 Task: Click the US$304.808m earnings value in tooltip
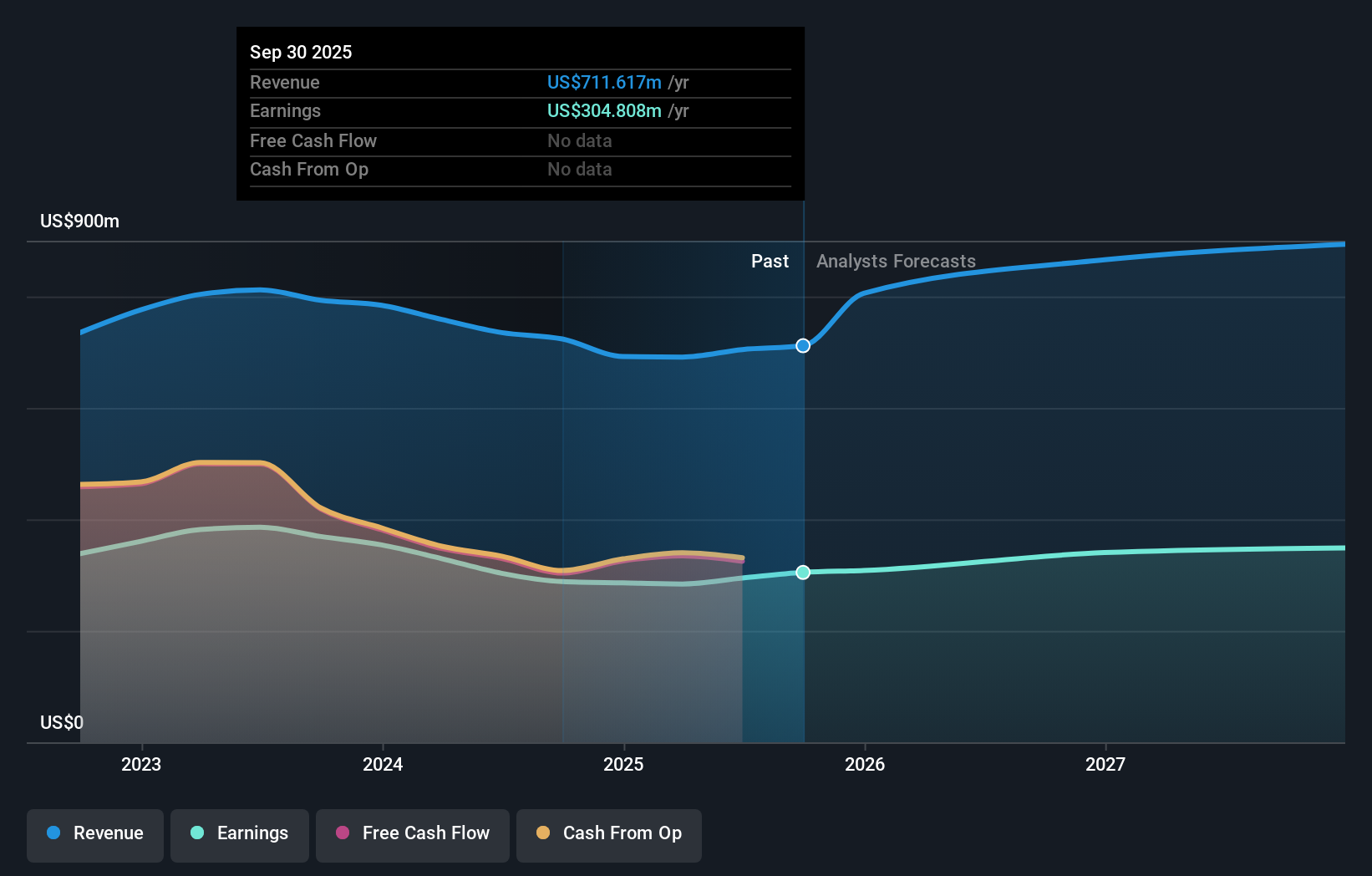(x=604, y=111)
